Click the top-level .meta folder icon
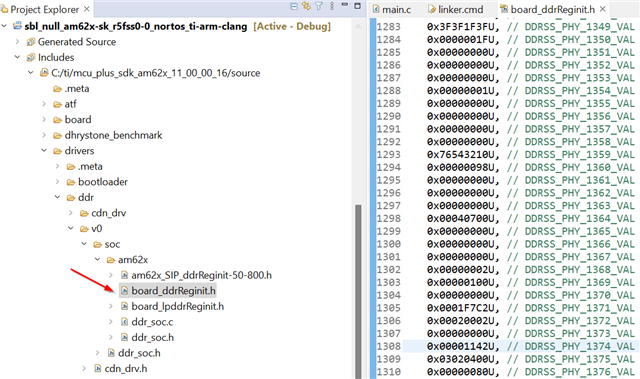 (x=57, y=89)
